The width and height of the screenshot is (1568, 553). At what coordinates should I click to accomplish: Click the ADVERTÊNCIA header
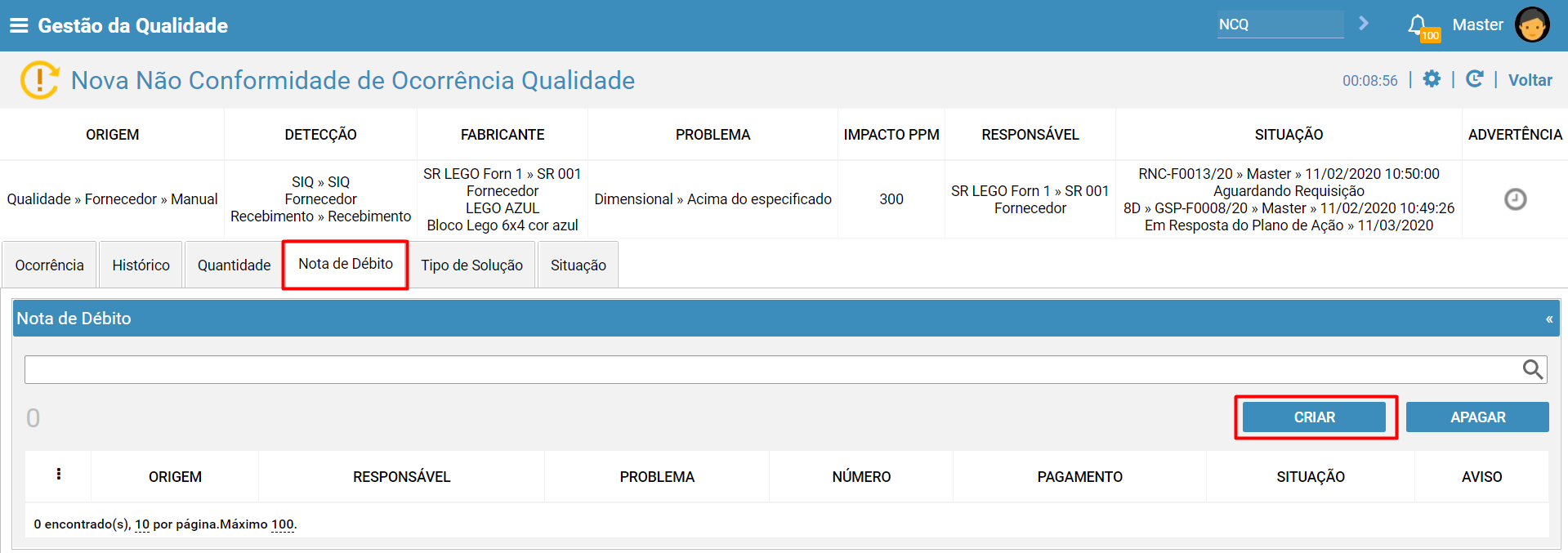coord(1515,135)
